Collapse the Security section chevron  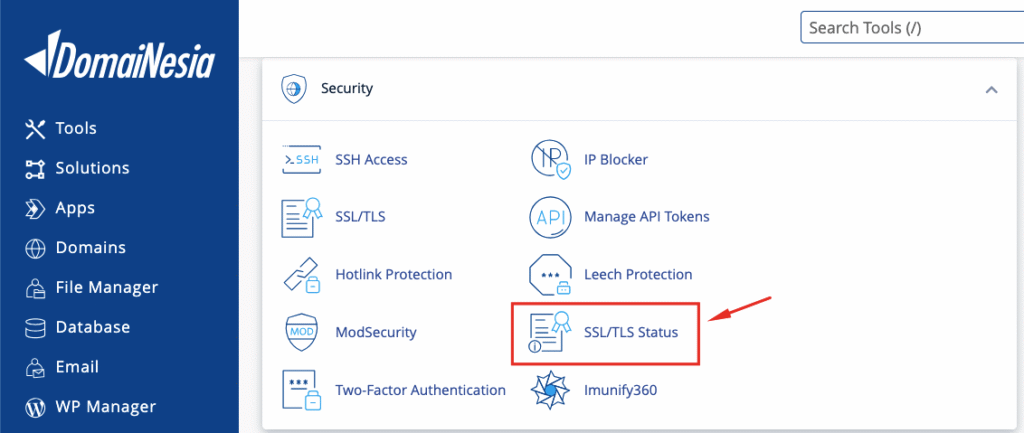tap(991, 89)
